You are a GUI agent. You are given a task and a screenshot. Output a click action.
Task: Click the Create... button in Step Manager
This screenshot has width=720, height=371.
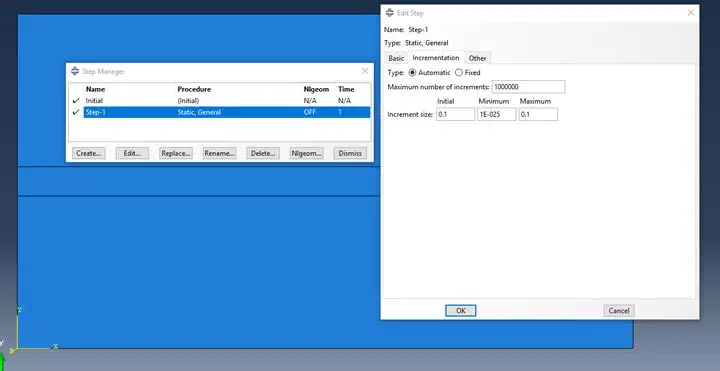pyautogui.click(x=89, y=153)
